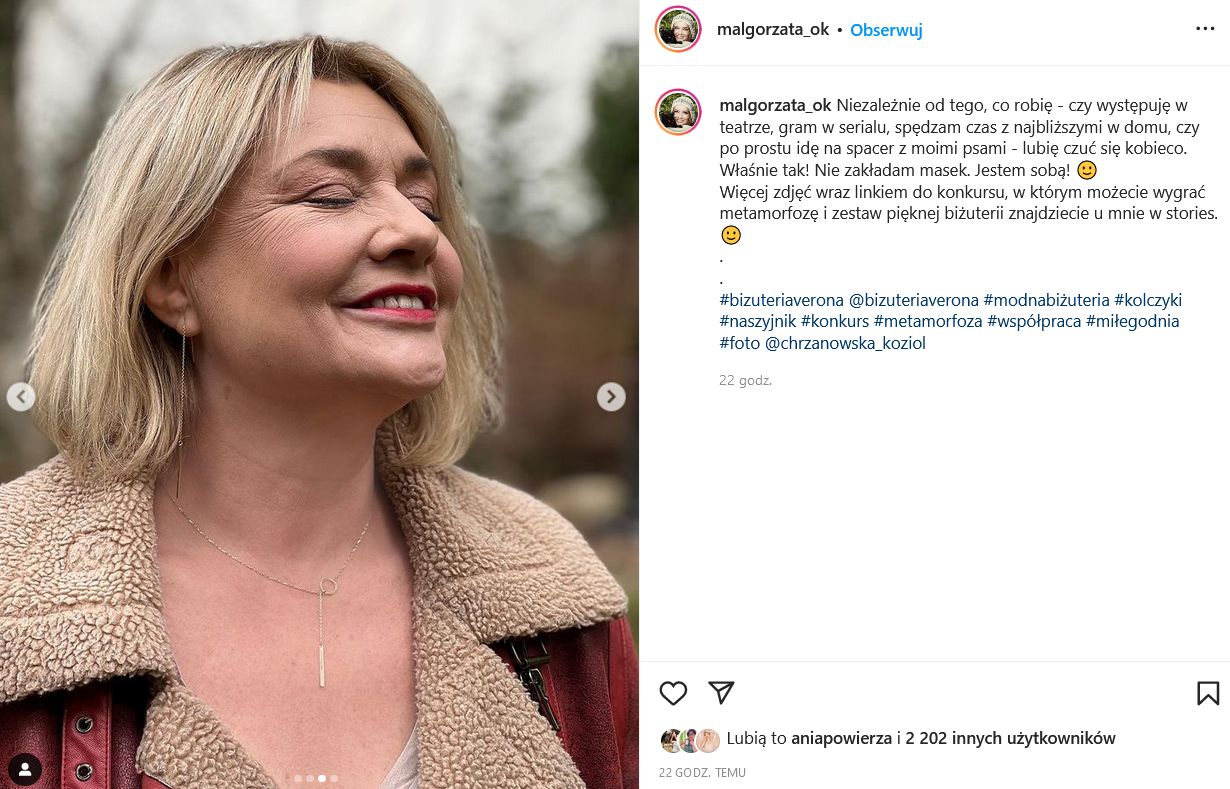Open the #metamorfoza hashtag
The height and width of the screenshot is (789, 1230).
(x=927, y=321)
